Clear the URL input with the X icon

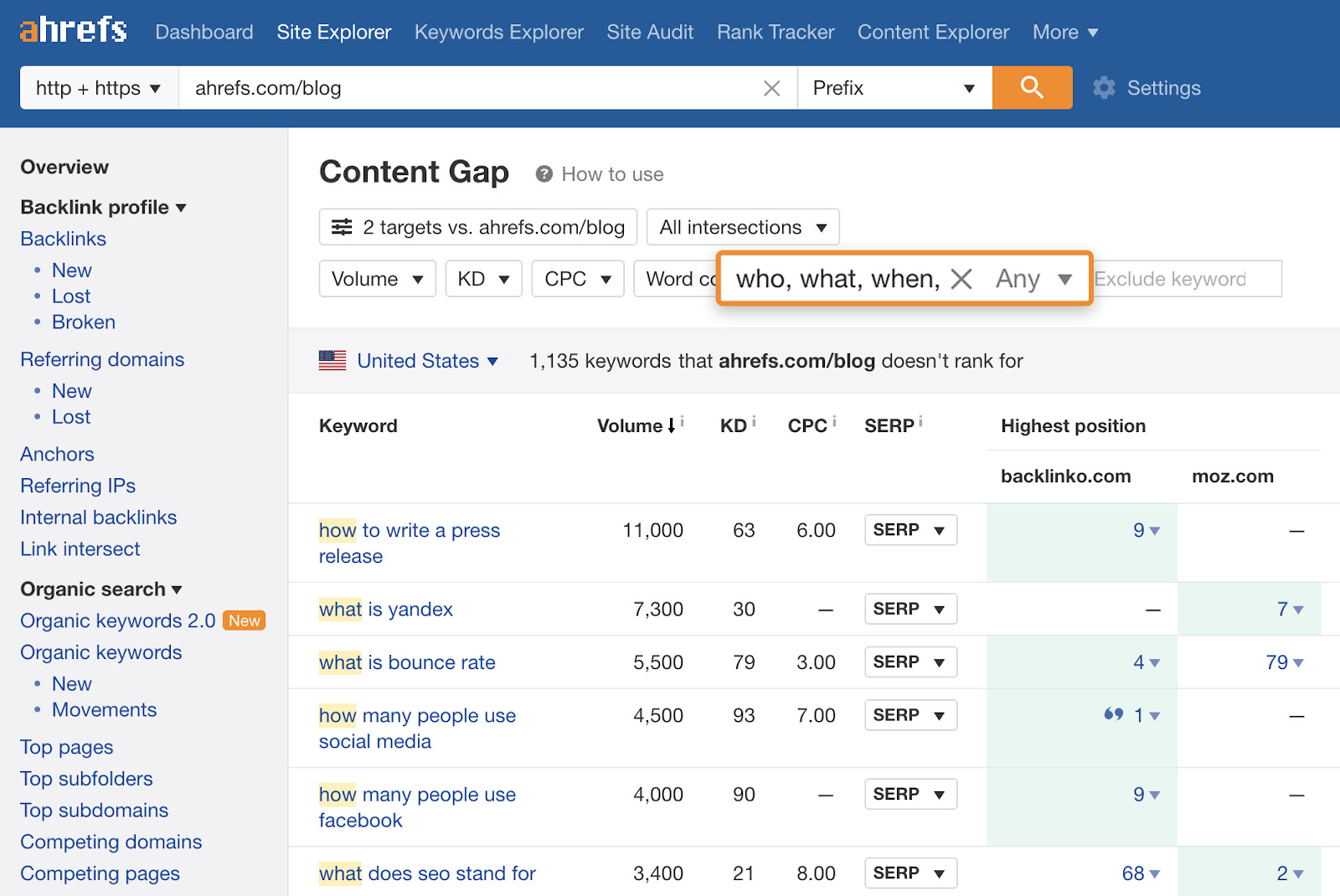tap(771, 87)
